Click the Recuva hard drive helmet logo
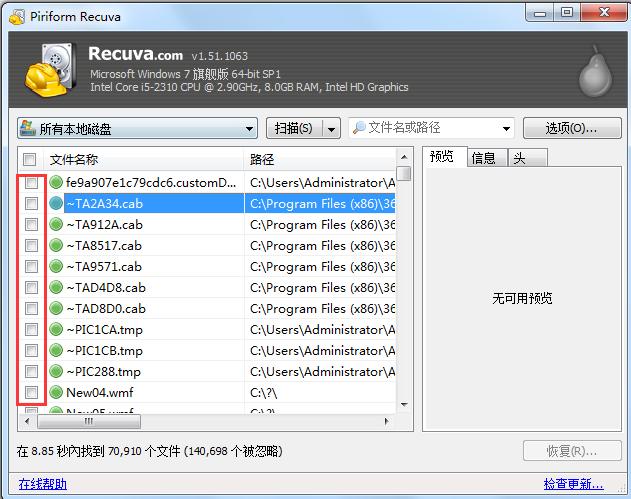The height and width of the screenshot is (499, 631). 51,70
